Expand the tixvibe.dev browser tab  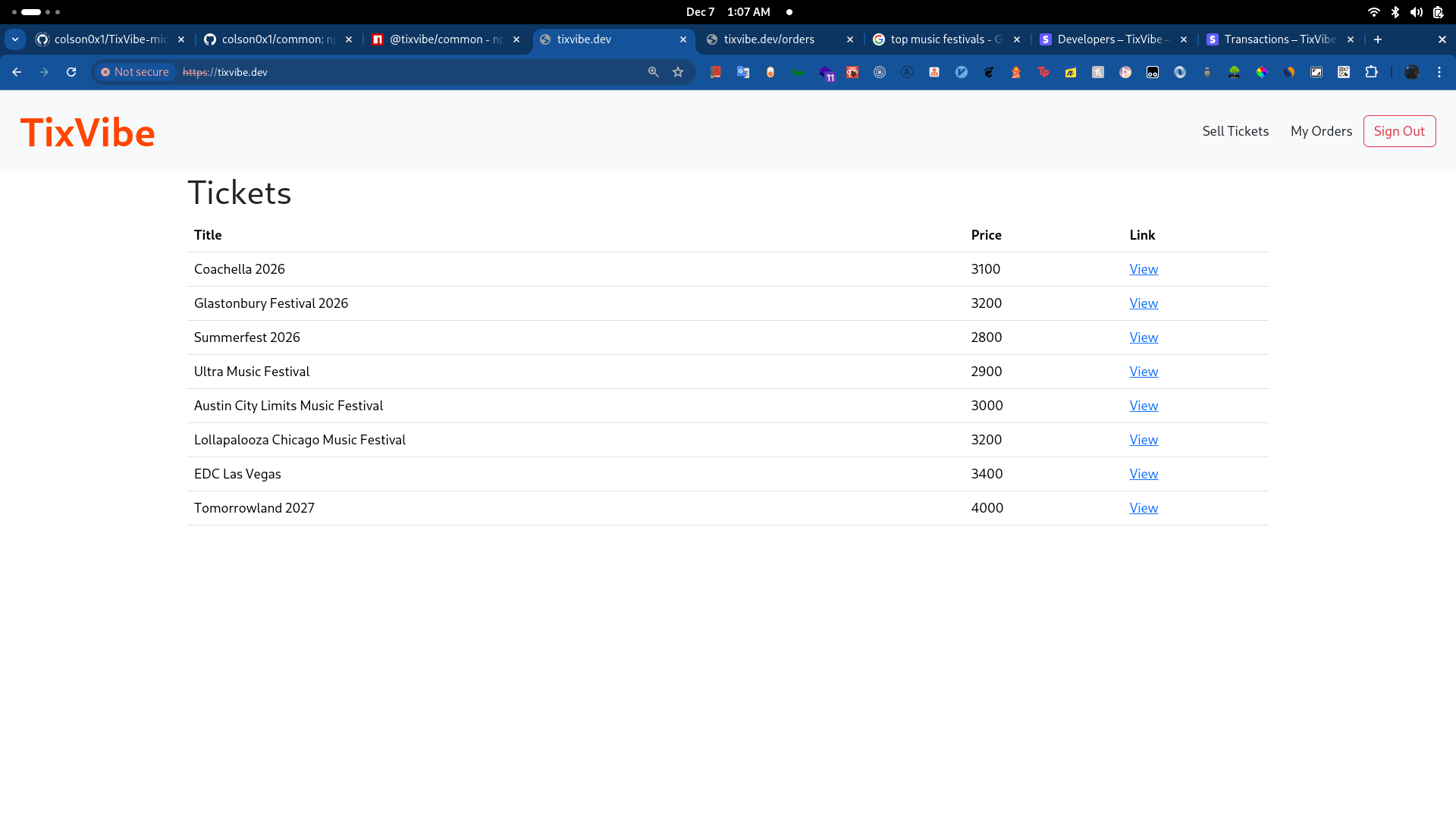[612, 39]
